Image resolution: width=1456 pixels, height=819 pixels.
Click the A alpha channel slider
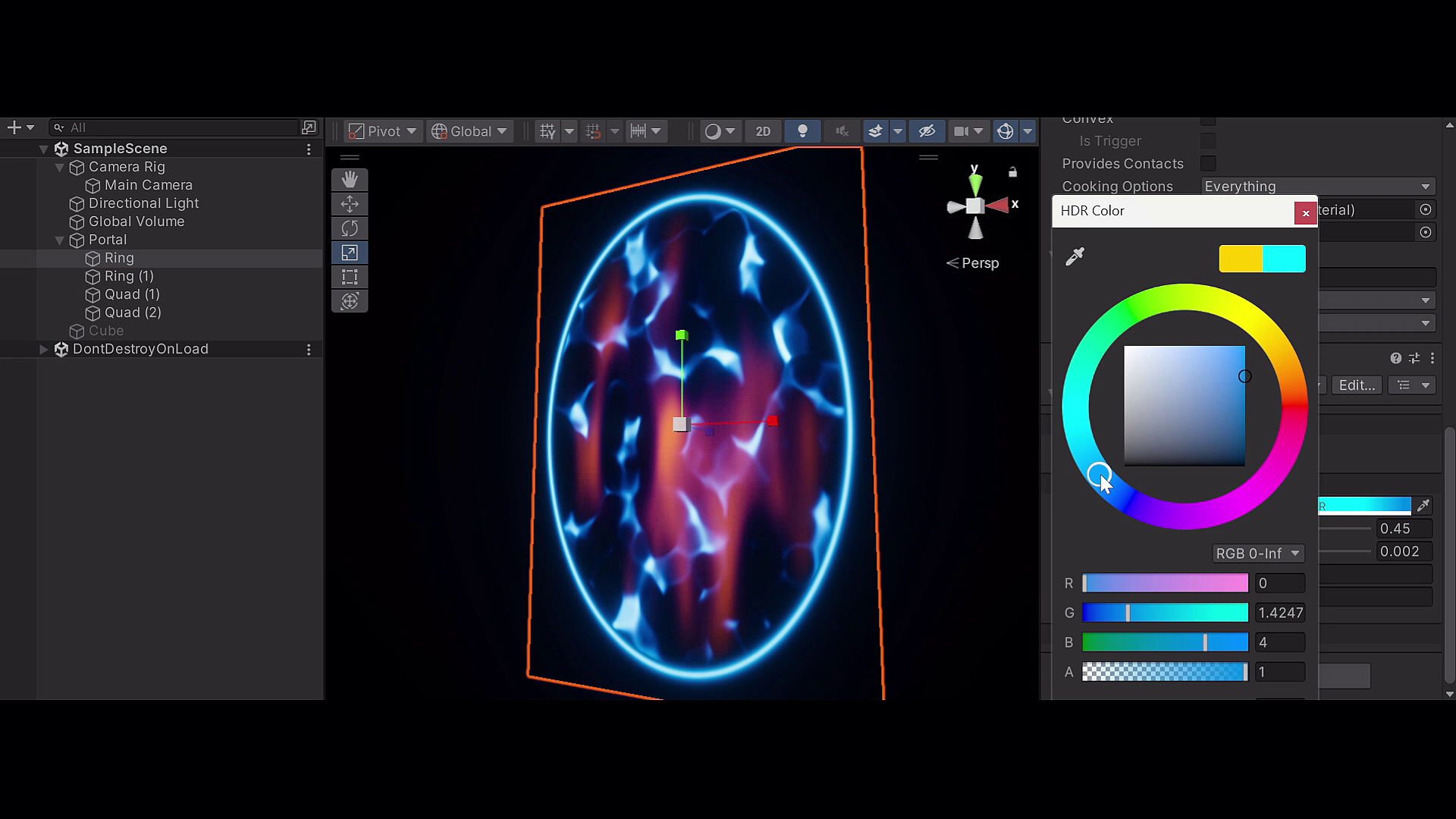coord(1165,672)
